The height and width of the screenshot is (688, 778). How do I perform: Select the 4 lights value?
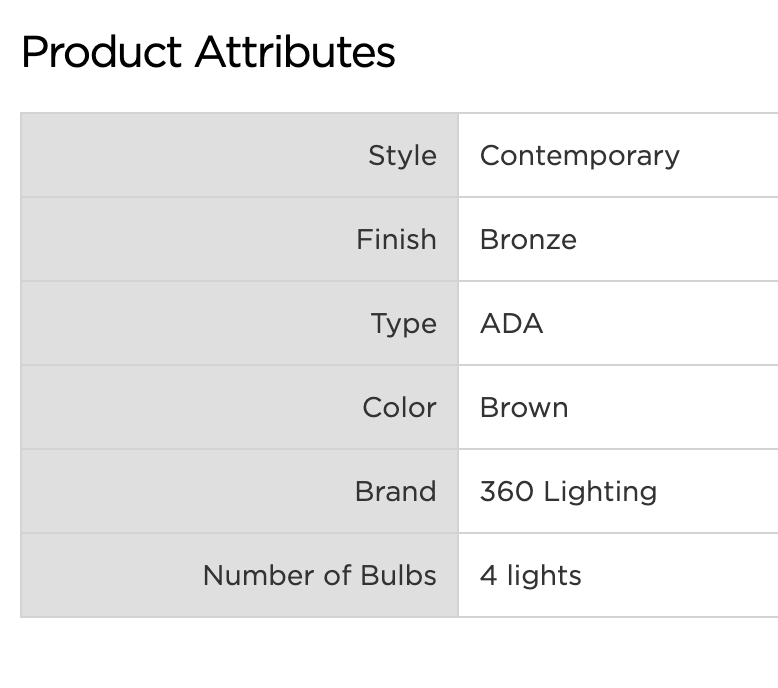point(530,576)
